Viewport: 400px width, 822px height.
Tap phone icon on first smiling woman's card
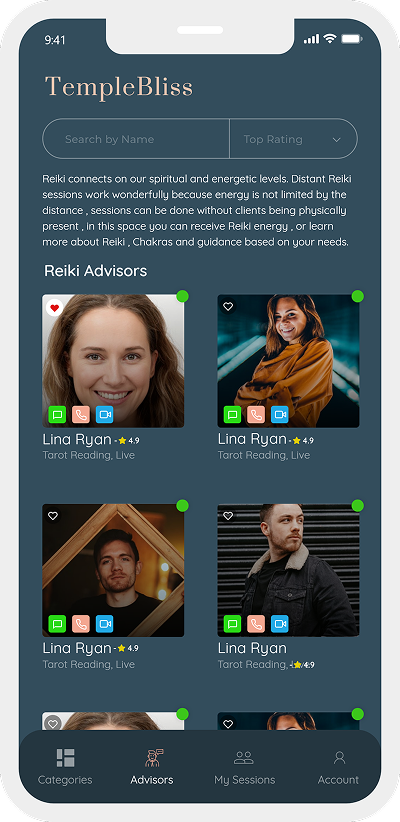[81, 415]
